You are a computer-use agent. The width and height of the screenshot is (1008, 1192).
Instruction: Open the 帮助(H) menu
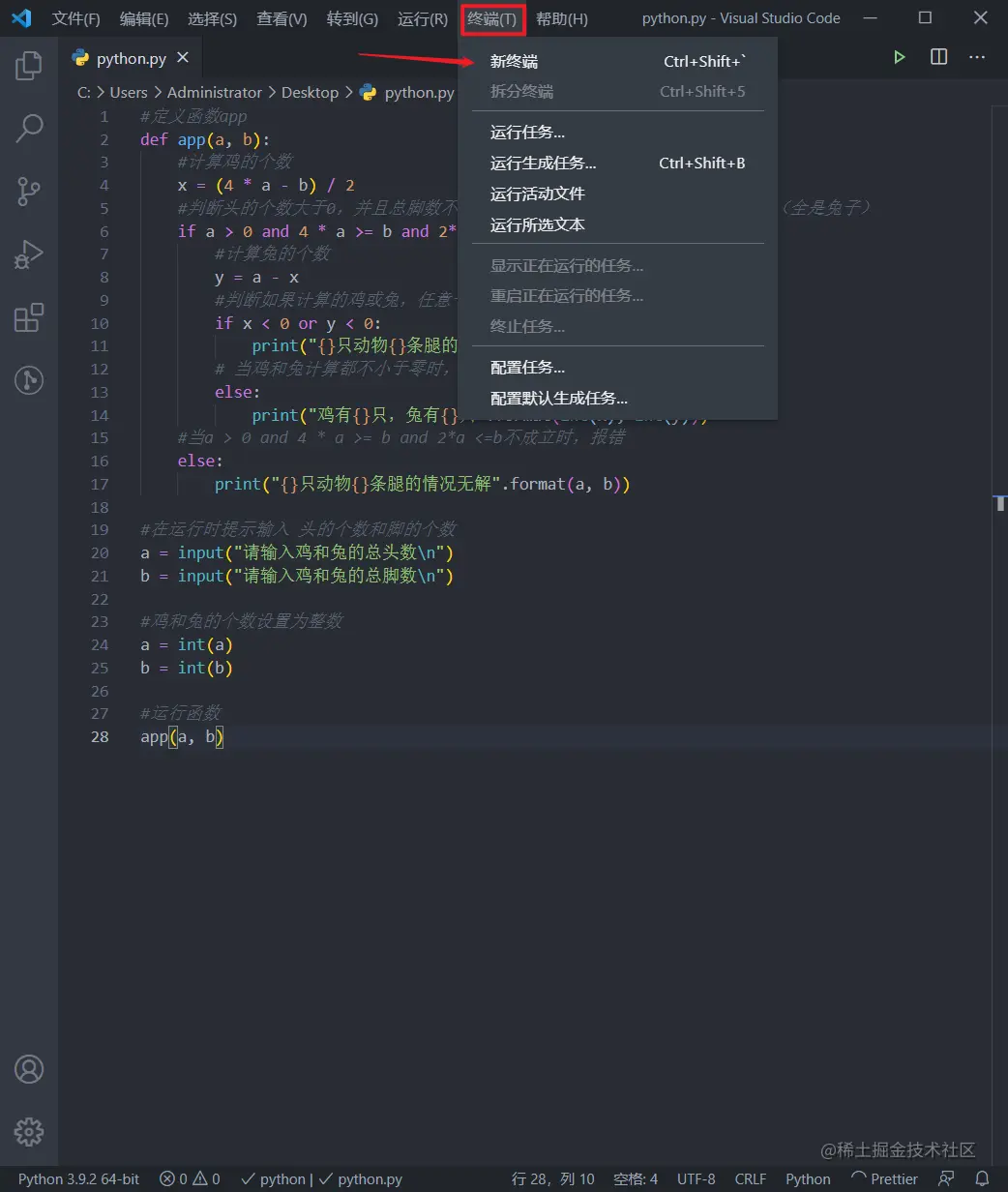[x=562, y=18]
